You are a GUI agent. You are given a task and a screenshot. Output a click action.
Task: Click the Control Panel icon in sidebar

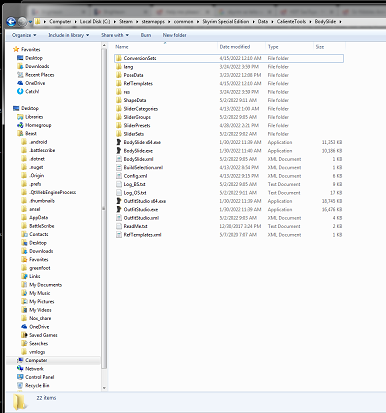[20, 377]
